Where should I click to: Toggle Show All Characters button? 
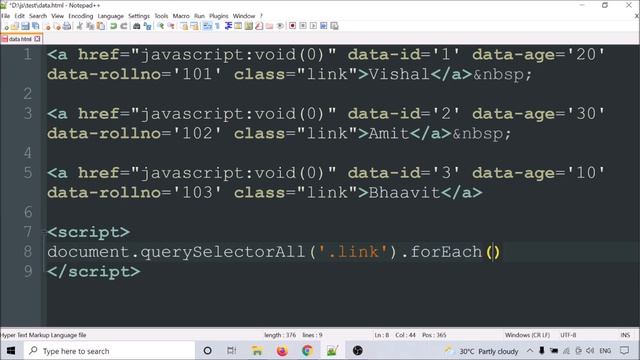click(x=217, y=26)
